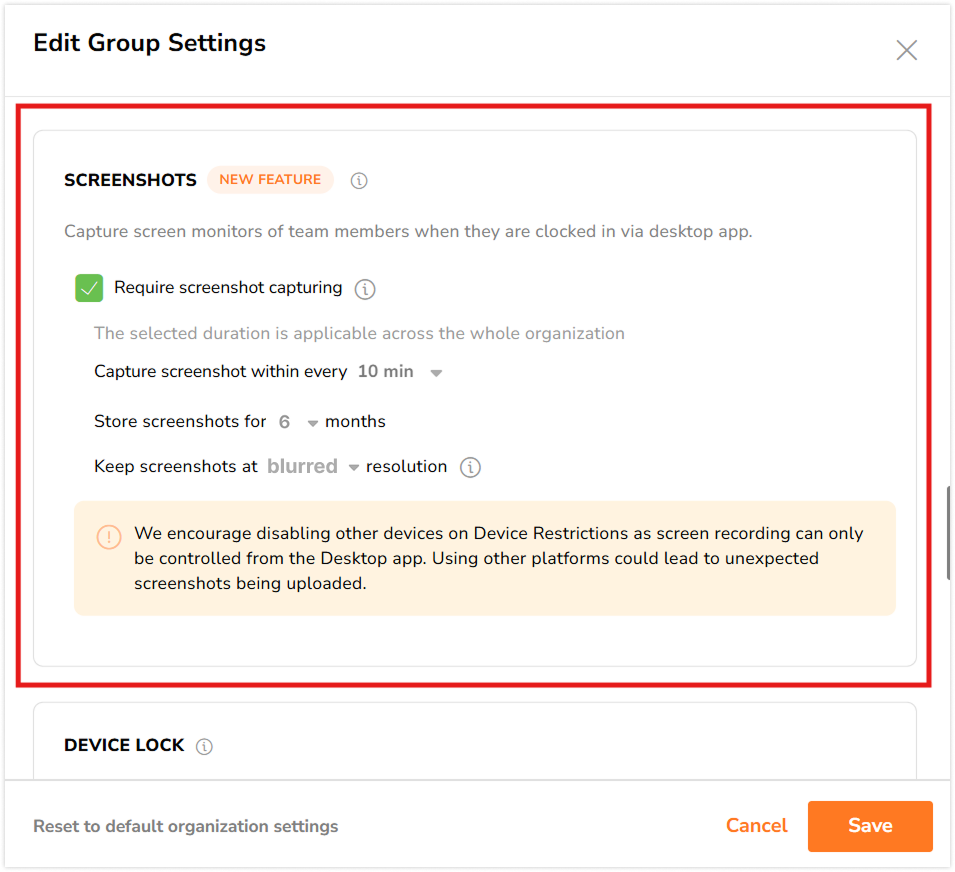Expand the store screenshots months dropdown
The height and width of the screenshot is (872, 955).
(x=298, y=422)
